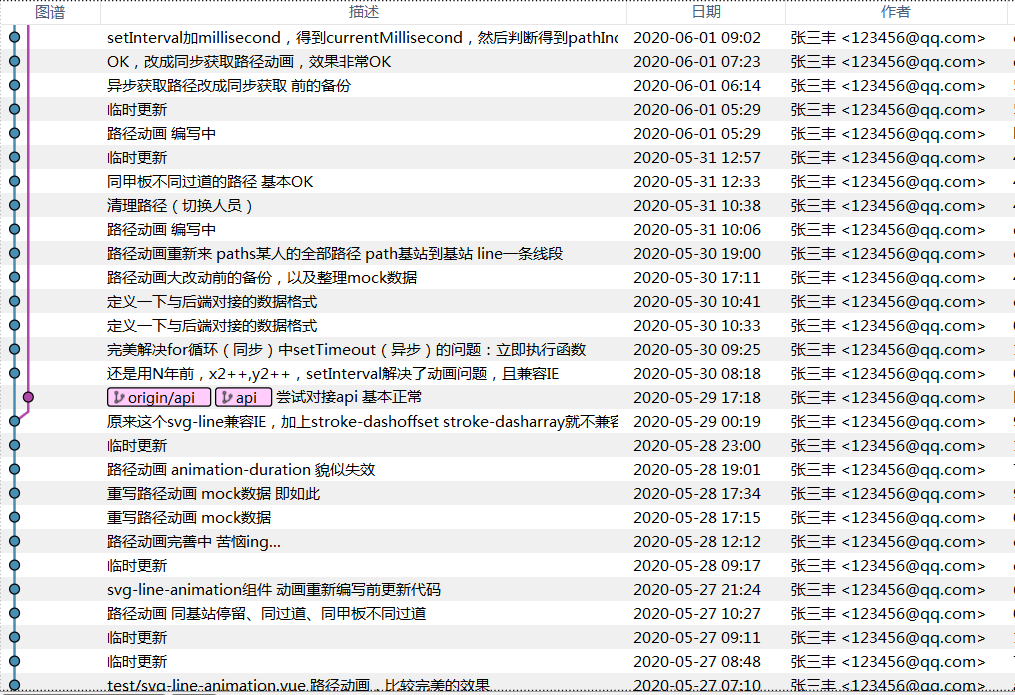Click the author cell for 2020-05-27 10:27 commit
The width and height of the screenshot is (1015, 695).
pyautogui.click(x=887, y=613)
